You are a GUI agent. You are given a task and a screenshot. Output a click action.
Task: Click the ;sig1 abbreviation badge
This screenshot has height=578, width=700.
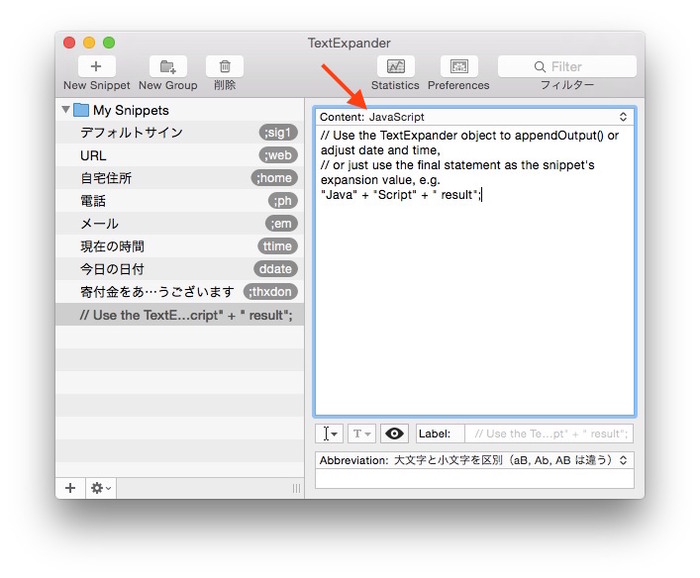pyautogui.click(x=278, y=133)
